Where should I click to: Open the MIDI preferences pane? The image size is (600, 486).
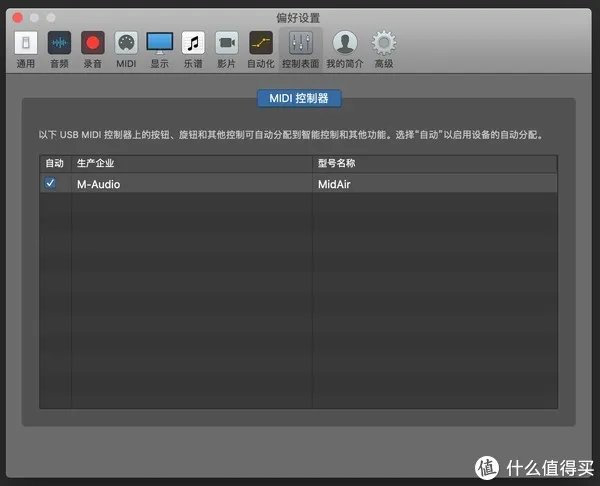tap(126, 50)
